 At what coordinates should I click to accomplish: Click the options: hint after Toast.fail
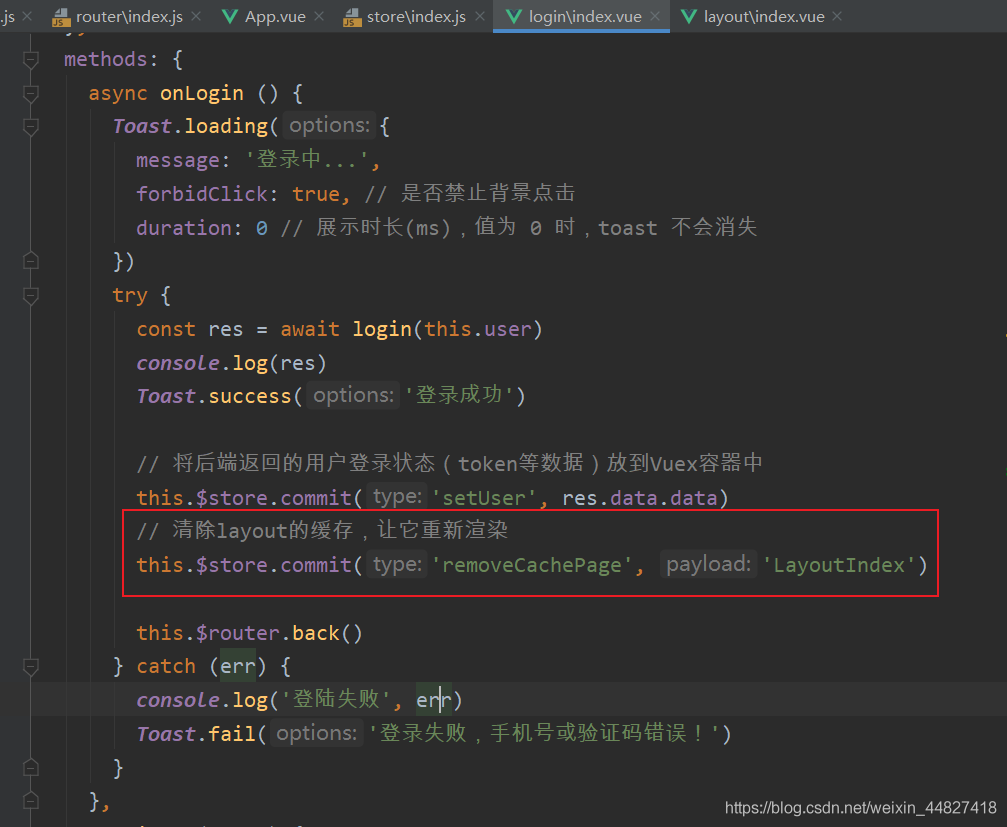[317, 733]
